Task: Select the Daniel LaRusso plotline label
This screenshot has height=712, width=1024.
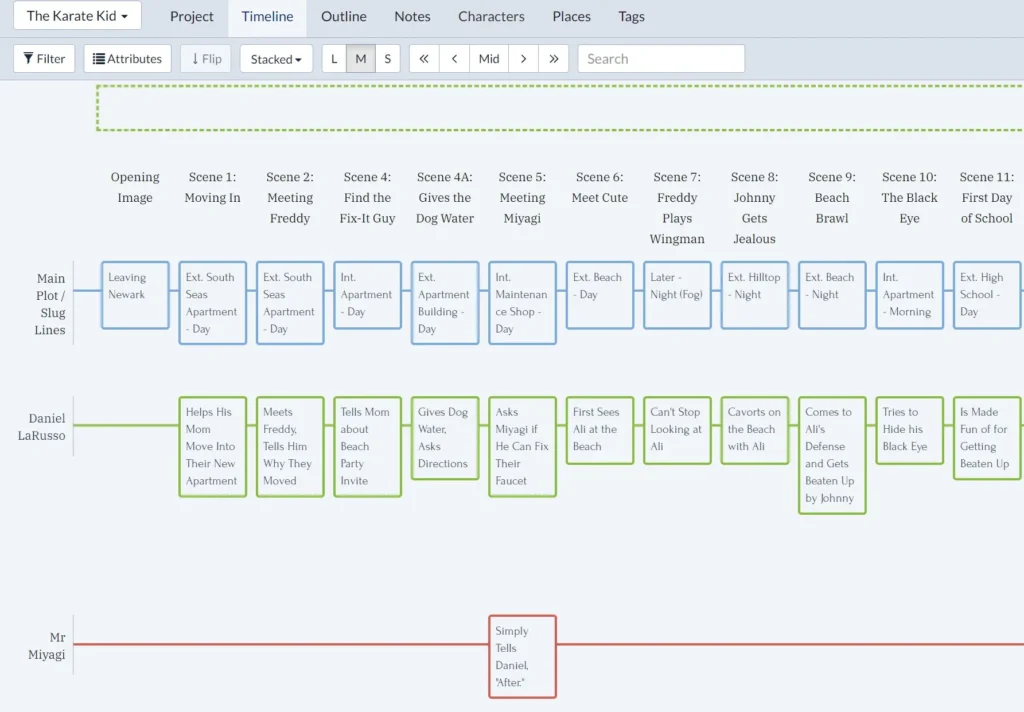Action: click(x=42, y=427)
